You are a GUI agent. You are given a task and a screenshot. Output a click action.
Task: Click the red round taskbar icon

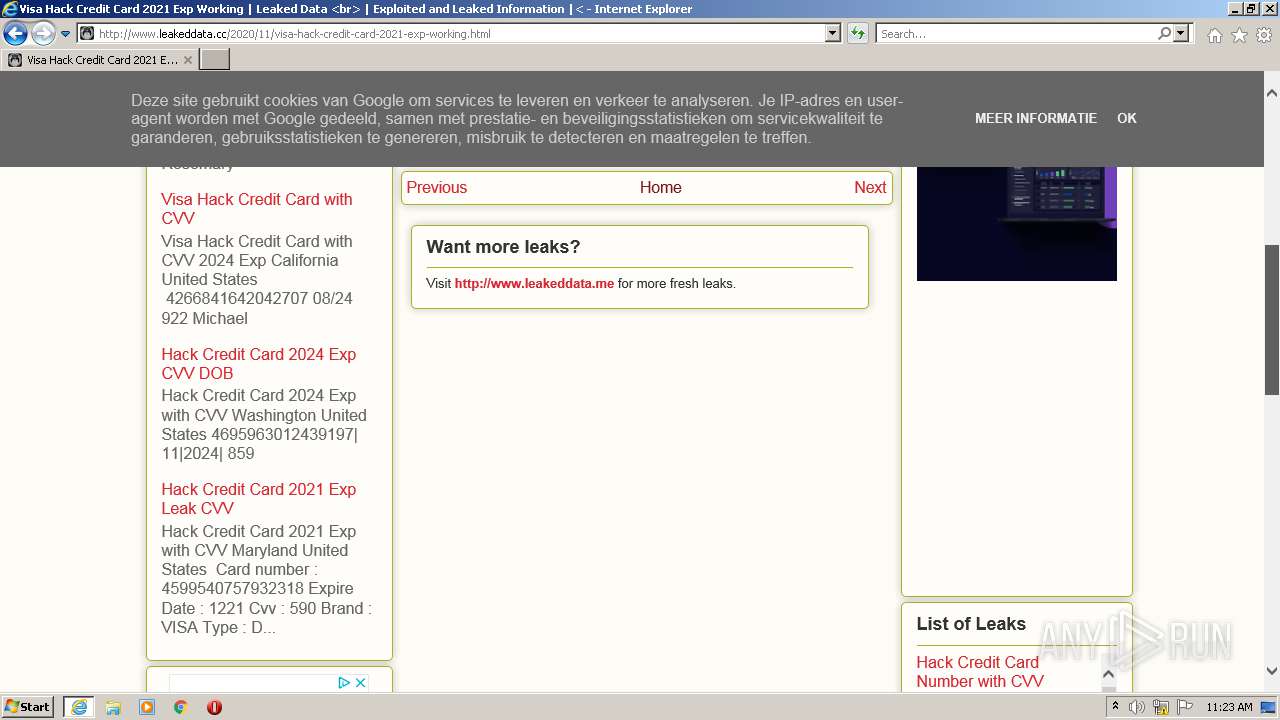tap(214, 707)
